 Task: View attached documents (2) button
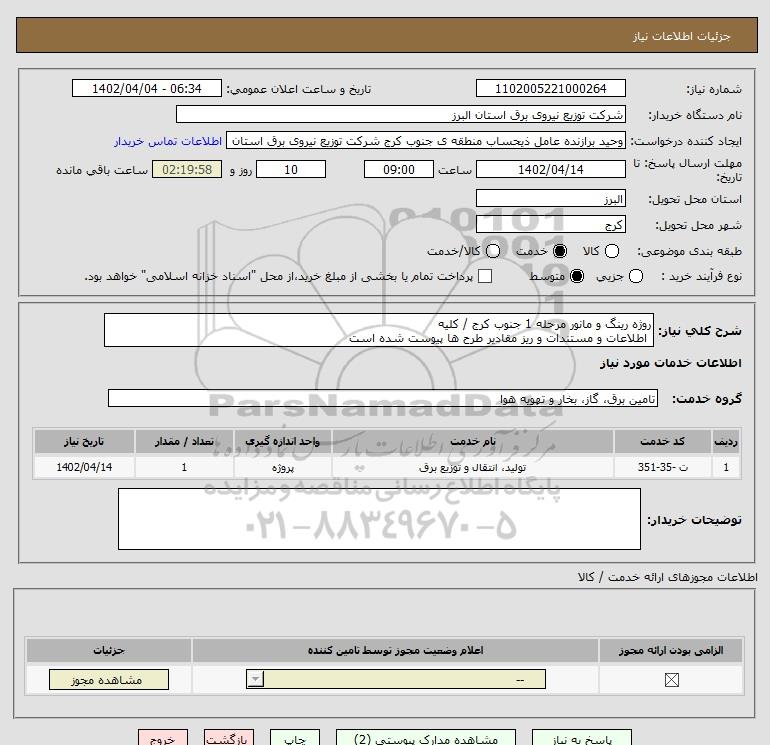point(426,739)
